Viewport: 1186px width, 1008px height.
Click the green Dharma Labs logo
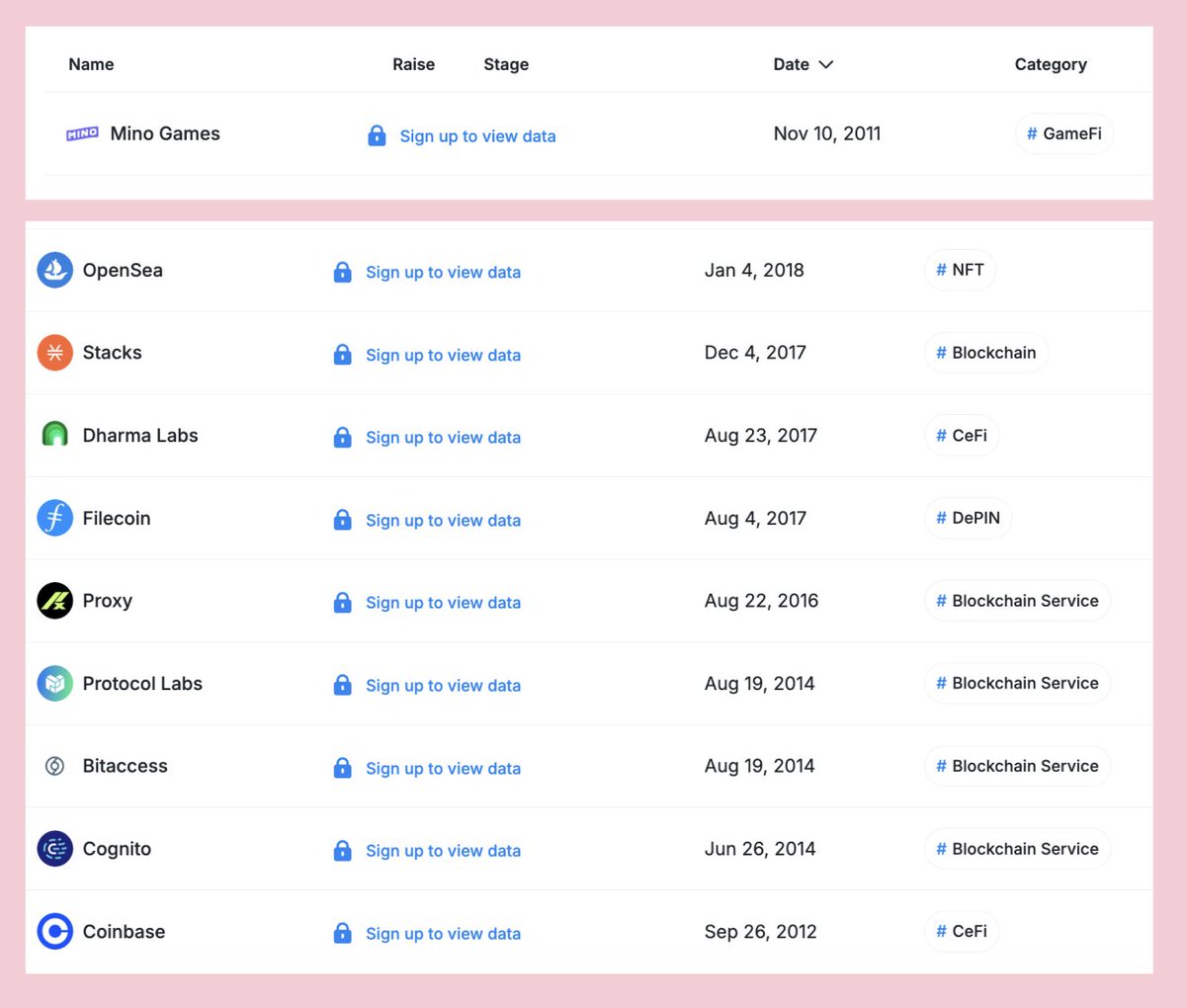click(54, 435)
